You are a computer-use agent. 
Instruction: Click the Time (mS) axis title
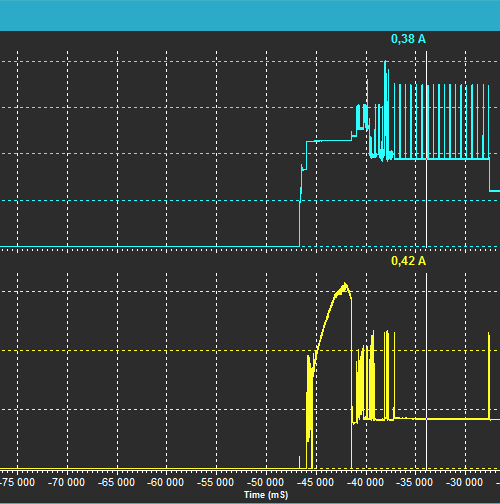click(x=266, y=495)
